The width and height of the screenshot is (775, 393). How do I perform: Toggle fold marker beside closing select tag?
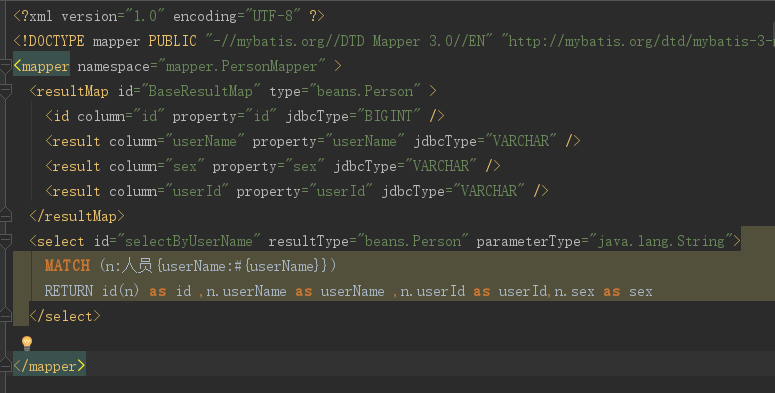coord(5,316)
